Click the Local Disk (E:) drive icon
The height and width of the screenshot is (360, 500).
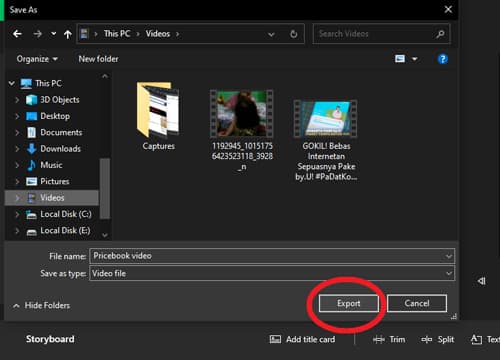coord(31,231)
